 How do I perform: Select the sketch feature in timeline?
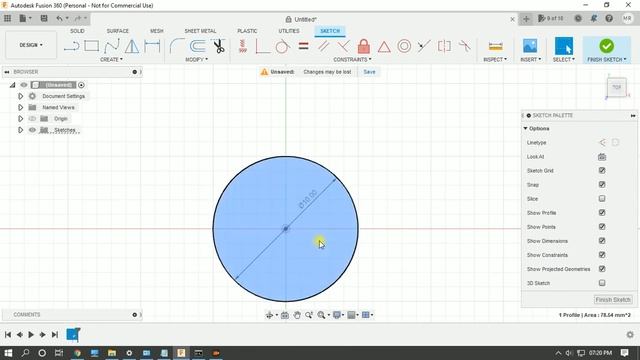(x=73, y=334)
